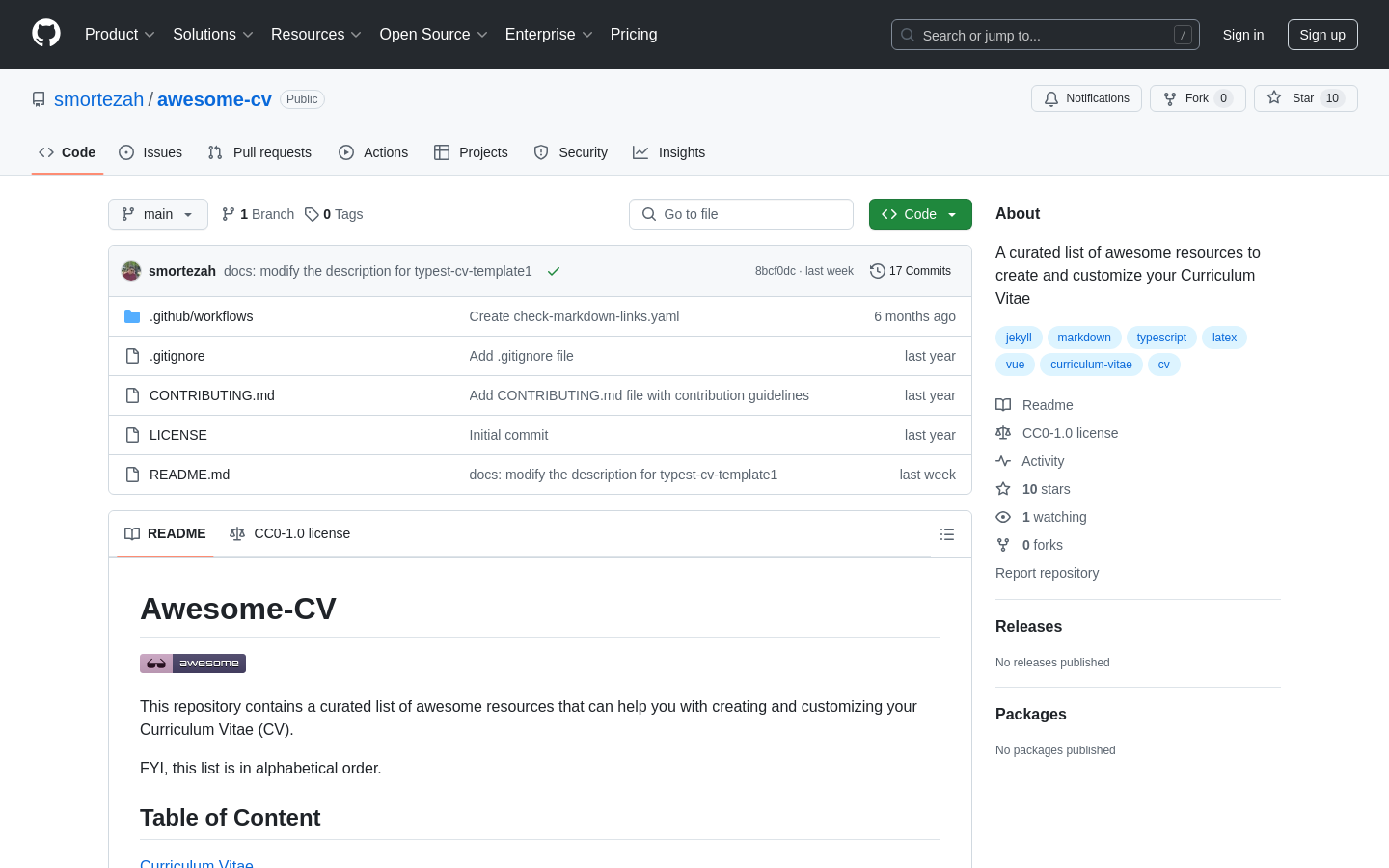1389x868 pixels.
Task: Click the search magnifier icon in header
Action: (908, 35)
